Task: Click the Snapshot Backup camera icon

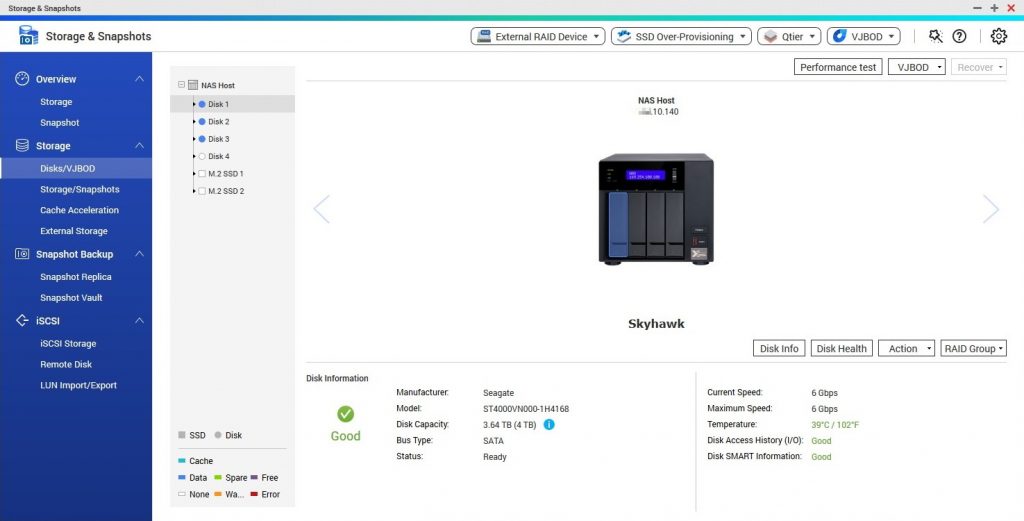Action: [22, 254]
